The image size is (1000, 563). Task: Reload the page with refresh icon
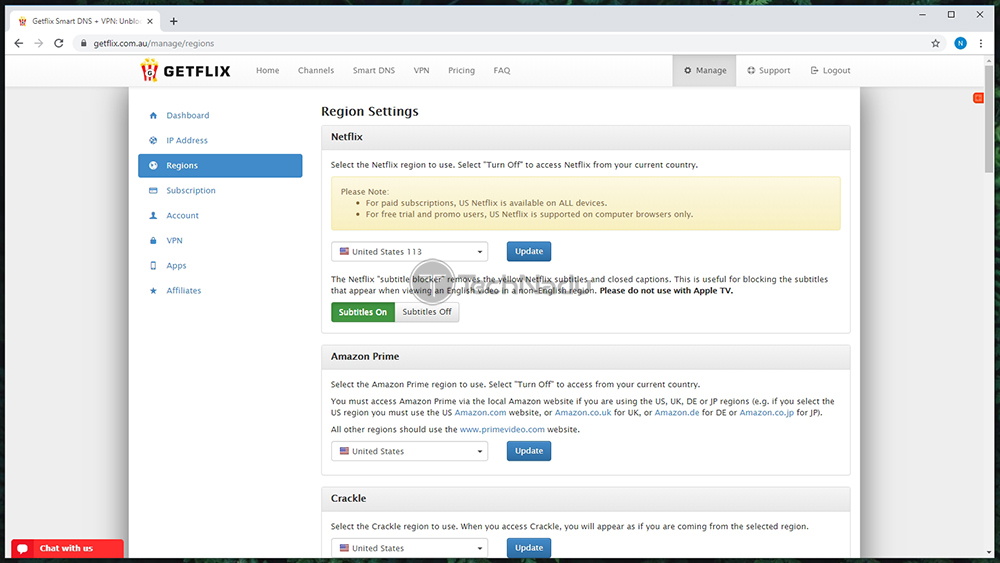tap(59, 43)
